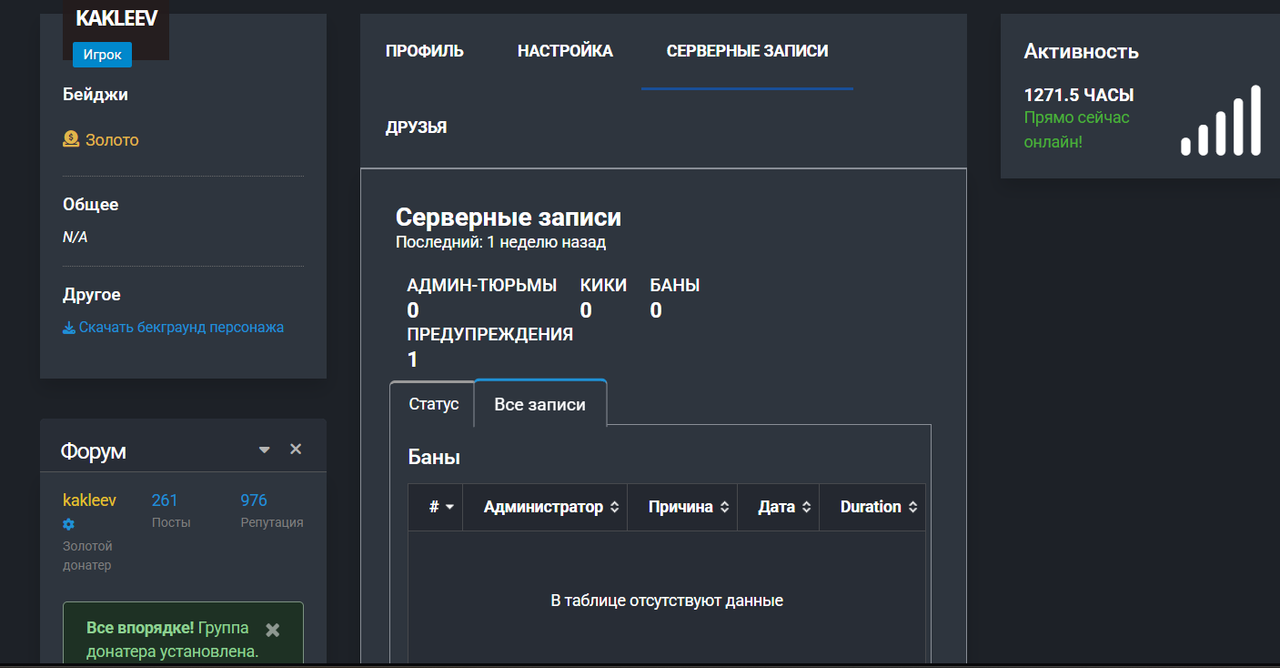Open the kakleev forum username link
The height and width of the screenshot is (668, 1280).
[x=90, y=500]
